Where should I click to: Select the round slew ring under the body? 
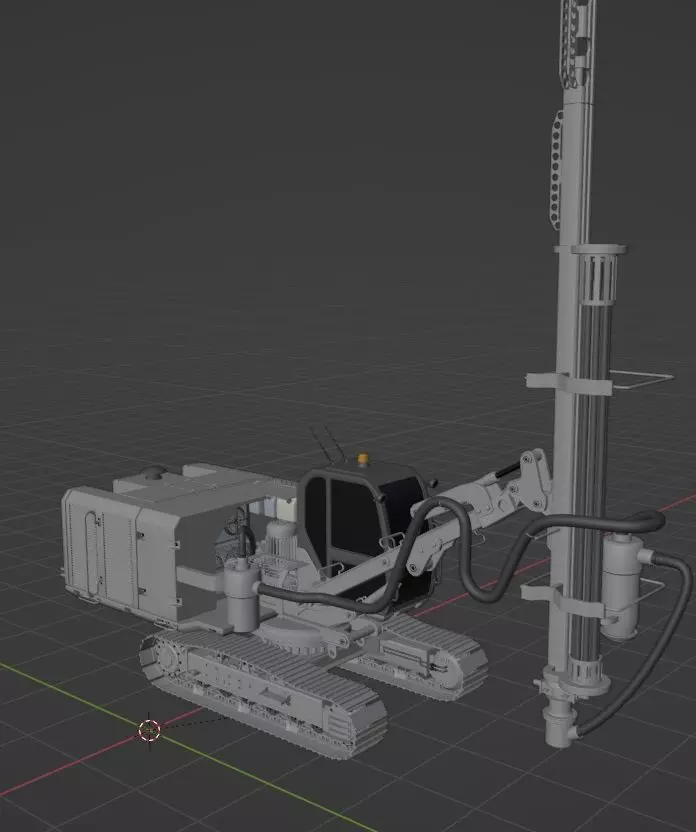[294, 639]
